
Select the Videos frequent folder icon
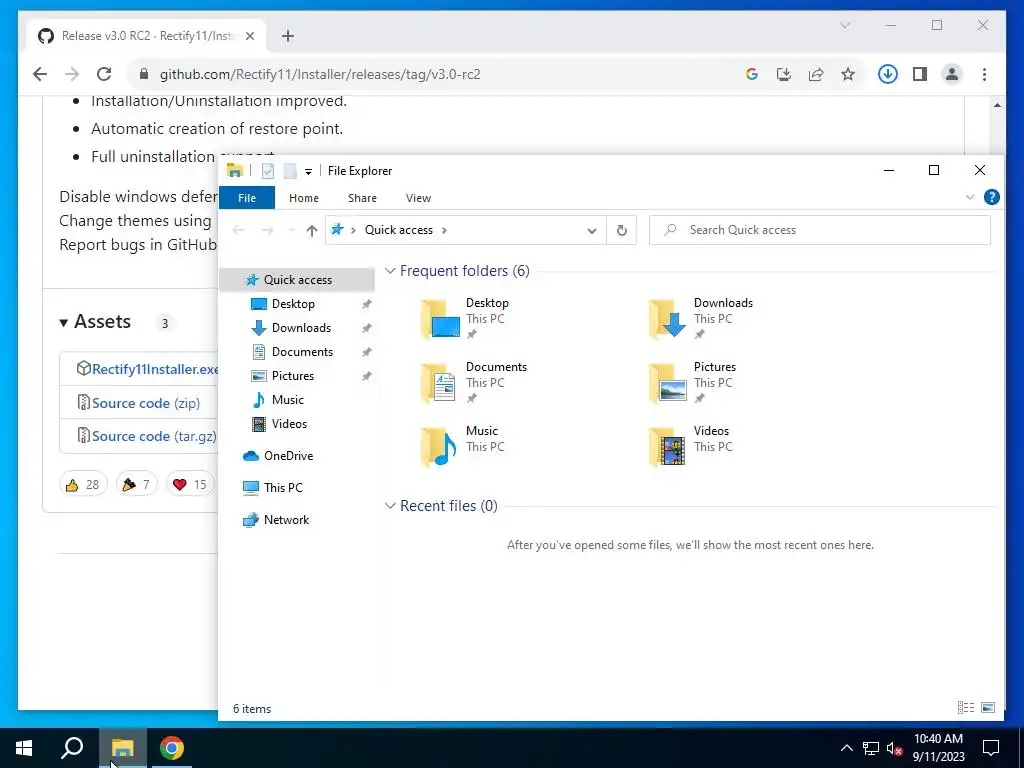tap(668, 447)
